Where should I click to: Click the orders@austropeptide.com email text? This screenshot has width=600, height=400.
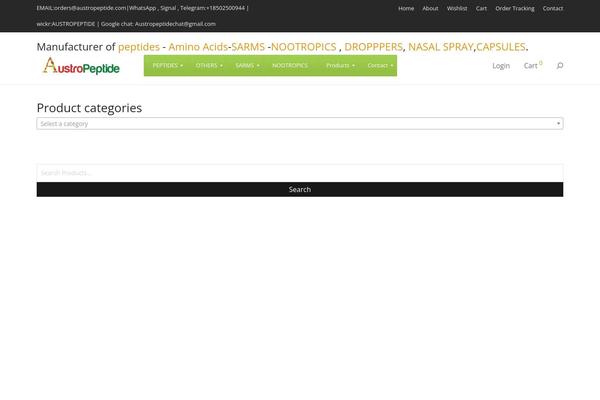(90, 8)
